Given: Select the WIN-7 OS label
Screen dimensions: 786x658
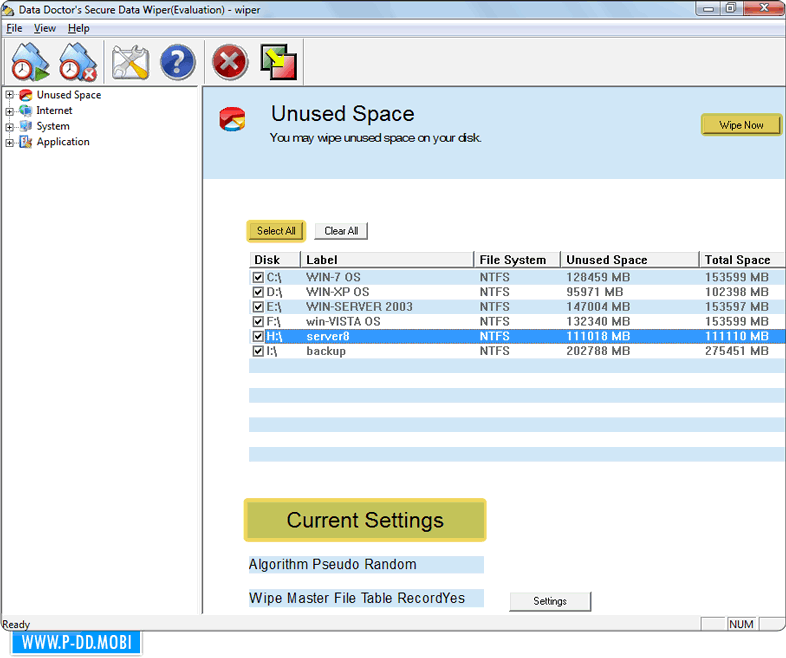Looking at the screenshot, I should click(x=333, y=278).
